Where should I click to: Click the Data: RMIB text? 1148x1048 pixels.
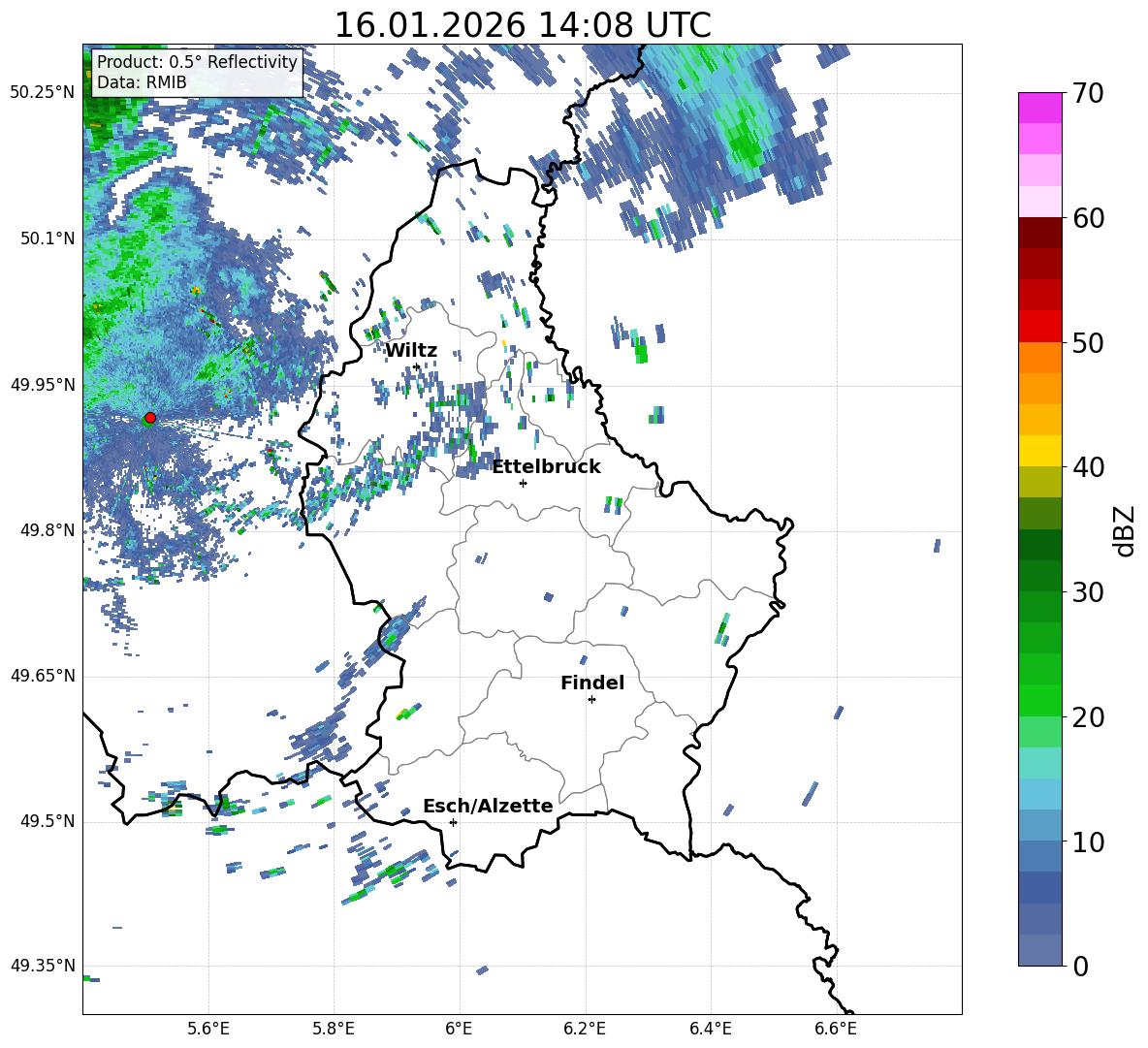coord(142,82)
